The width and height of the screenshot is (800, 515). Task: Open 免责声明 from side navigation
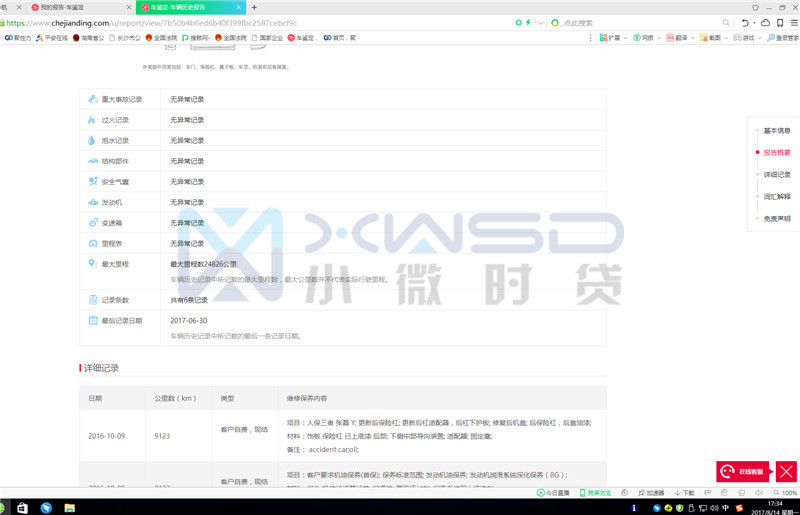776,219
